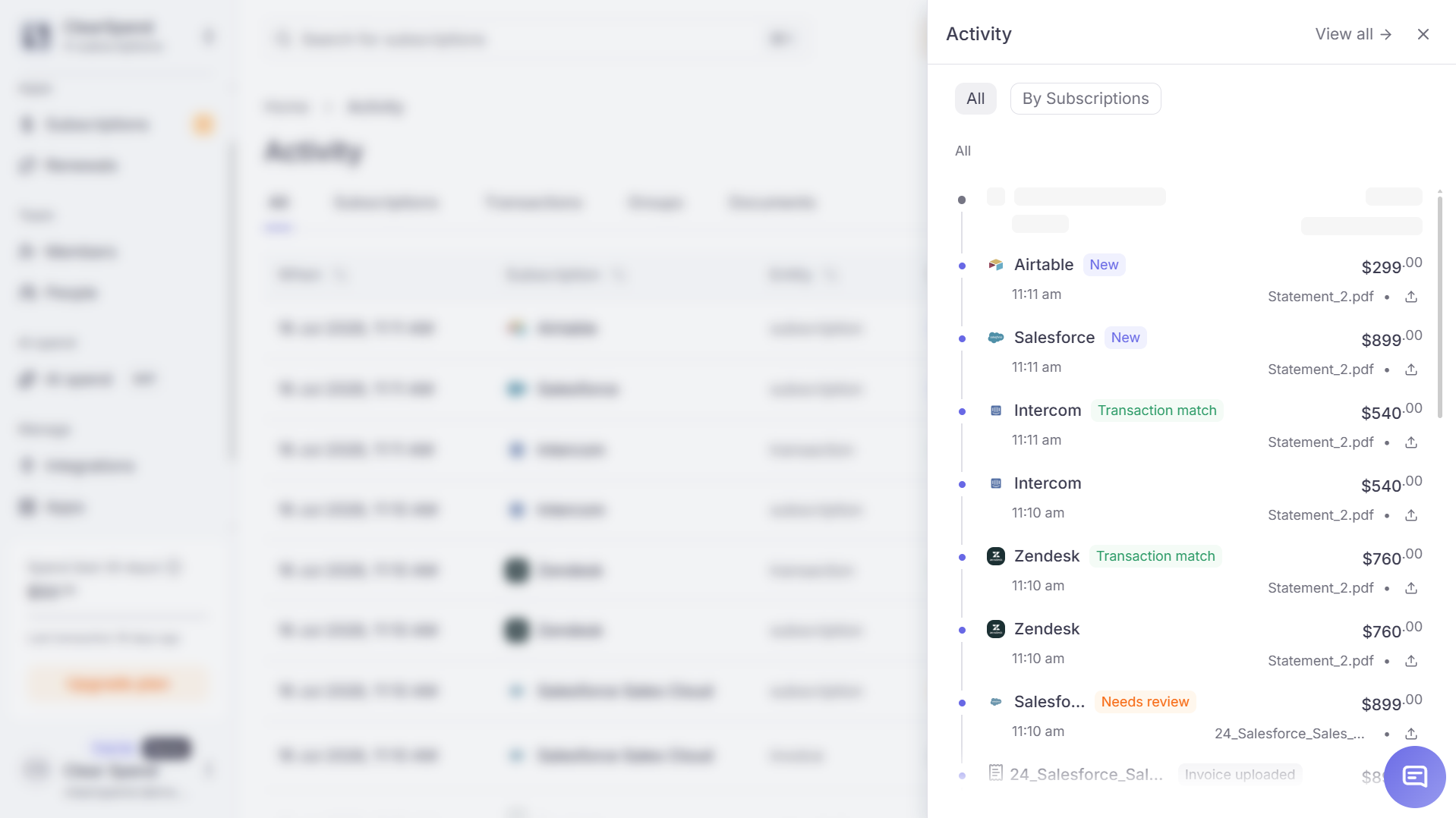This screenshot has width=1456, height=818.
Task: Click the Airtable timeline dot
Action: click(x=962, y=266)
